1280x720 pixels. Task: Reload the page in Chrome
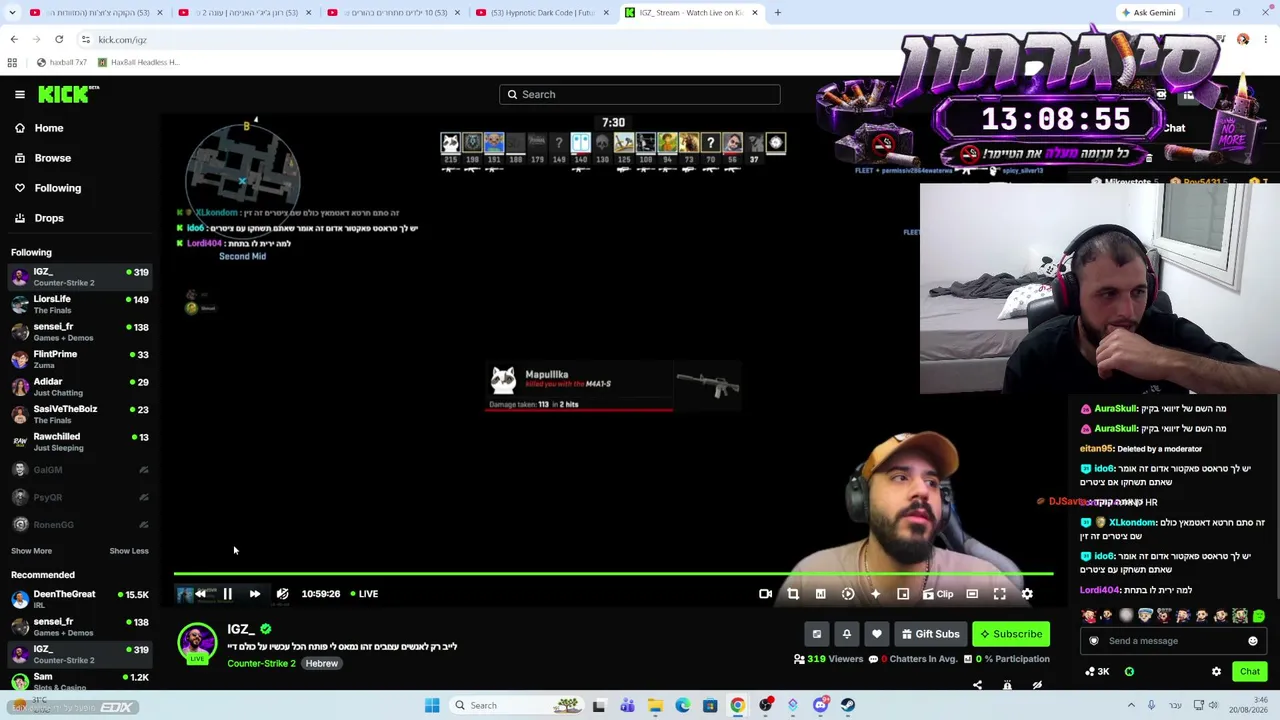pos(59,39)
